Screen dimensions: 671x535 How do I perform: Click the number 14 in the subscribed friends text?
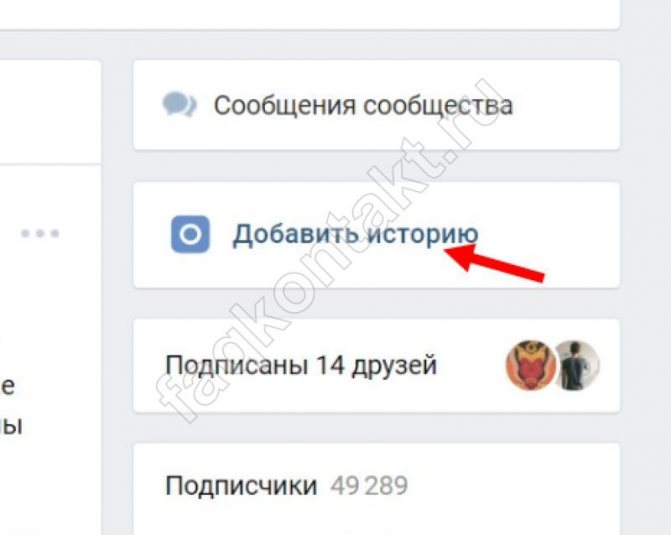(330, 365)
